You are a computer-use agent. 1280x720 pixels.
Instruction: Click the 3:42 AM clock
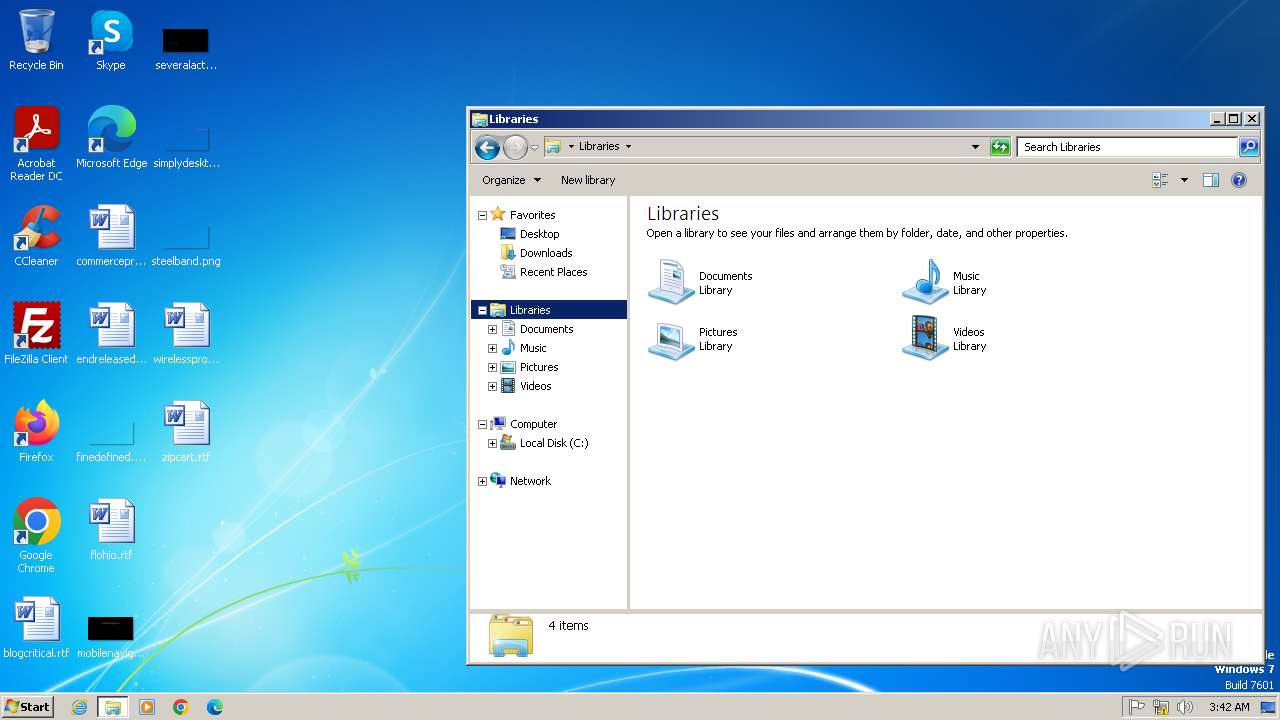click(x=1229, y=707)
